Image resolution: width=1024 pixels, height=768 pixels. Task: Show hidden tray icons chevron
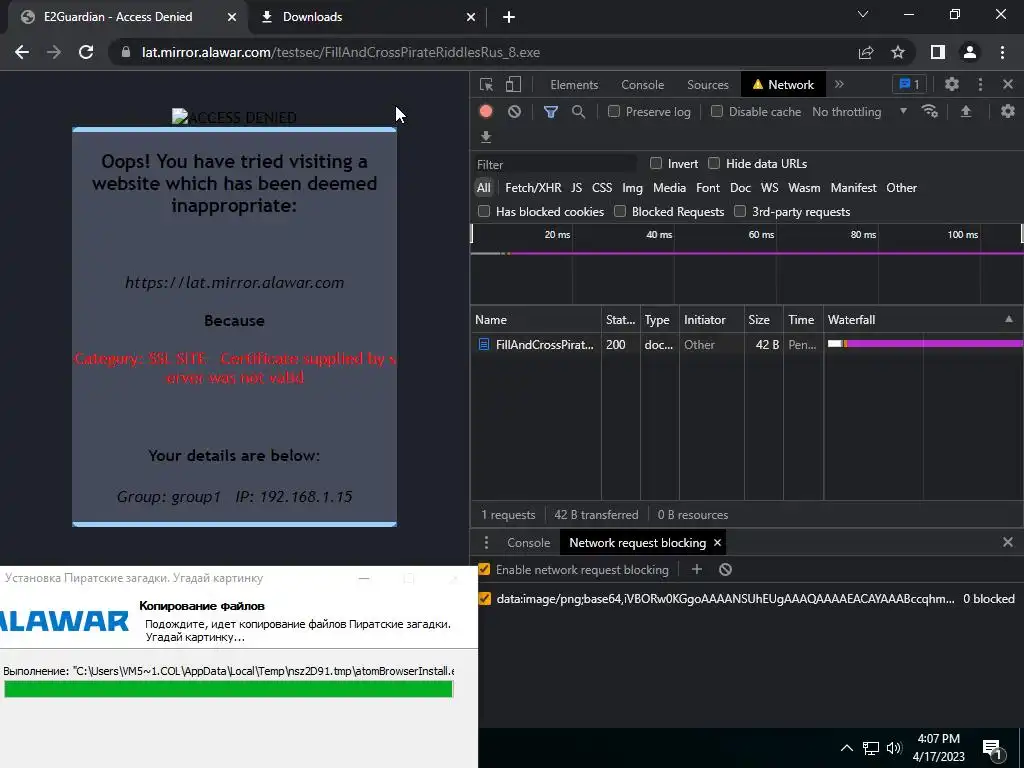[846, 748]
